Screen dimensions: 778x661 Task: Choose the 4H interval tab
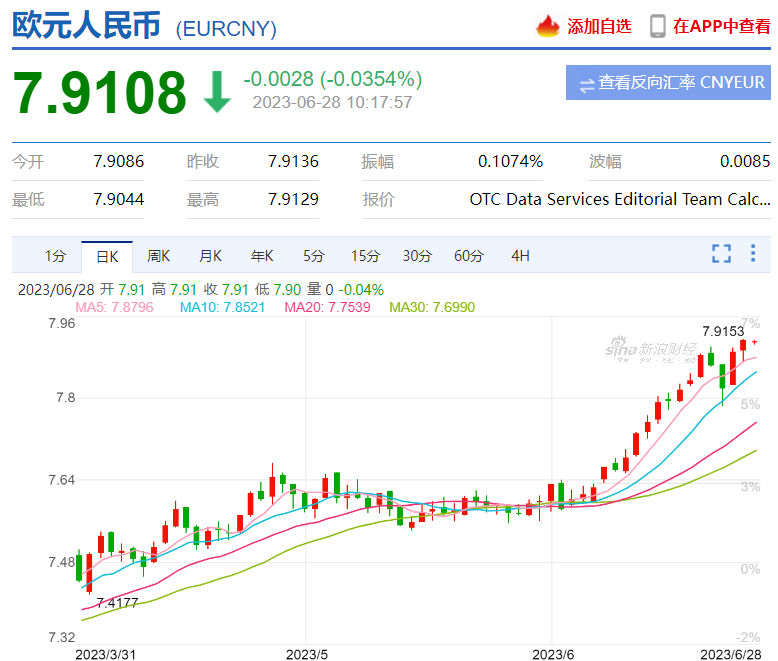click(x=520, y=256)
